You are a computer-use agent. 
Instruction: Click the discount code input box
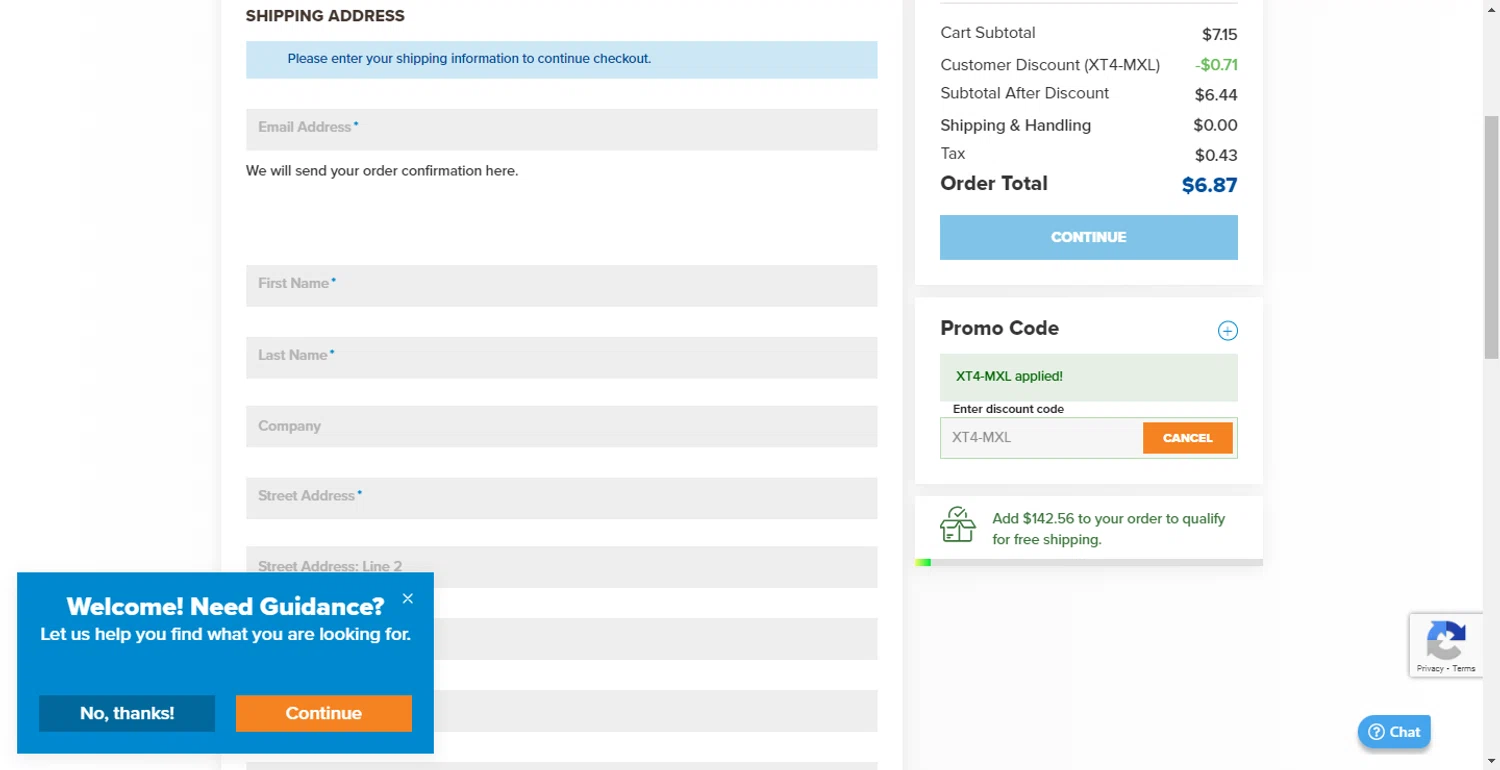1041,438
